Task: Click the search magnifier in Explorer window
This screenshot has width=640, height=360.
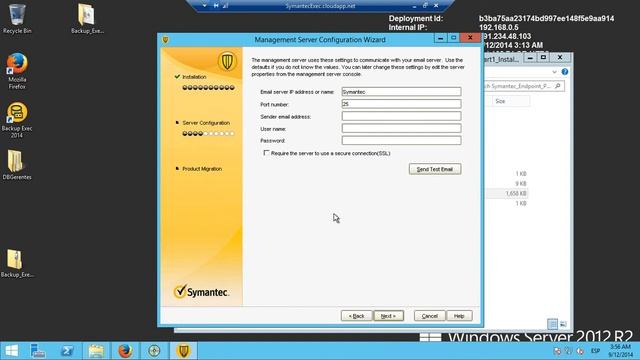Action: coord(558,86)
